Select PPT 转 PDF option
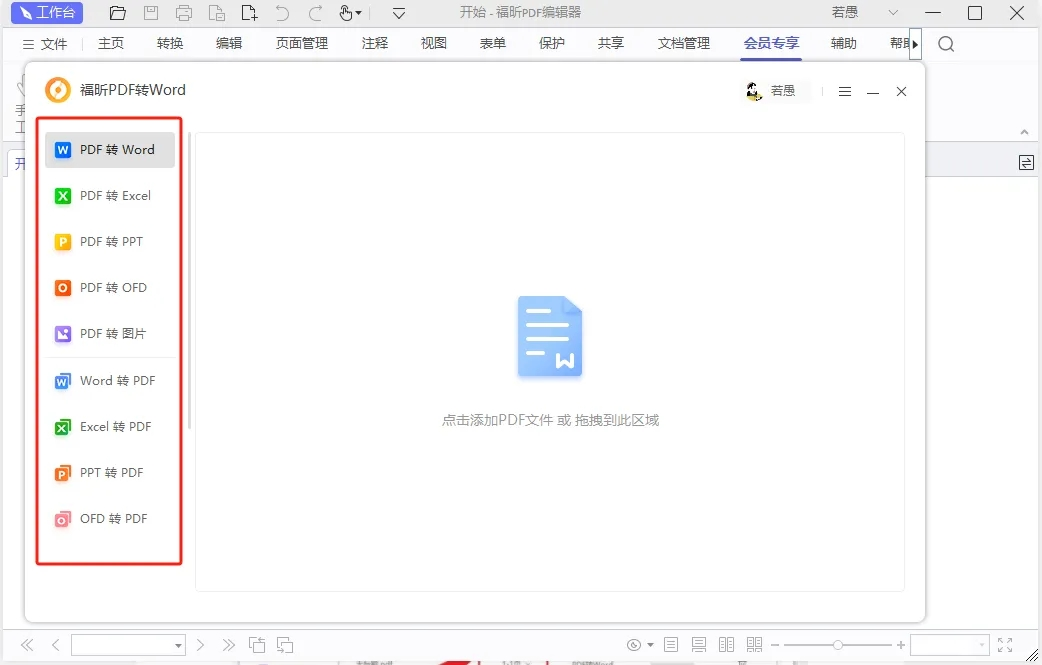The image size is (1042, 665). coord(110,472)
